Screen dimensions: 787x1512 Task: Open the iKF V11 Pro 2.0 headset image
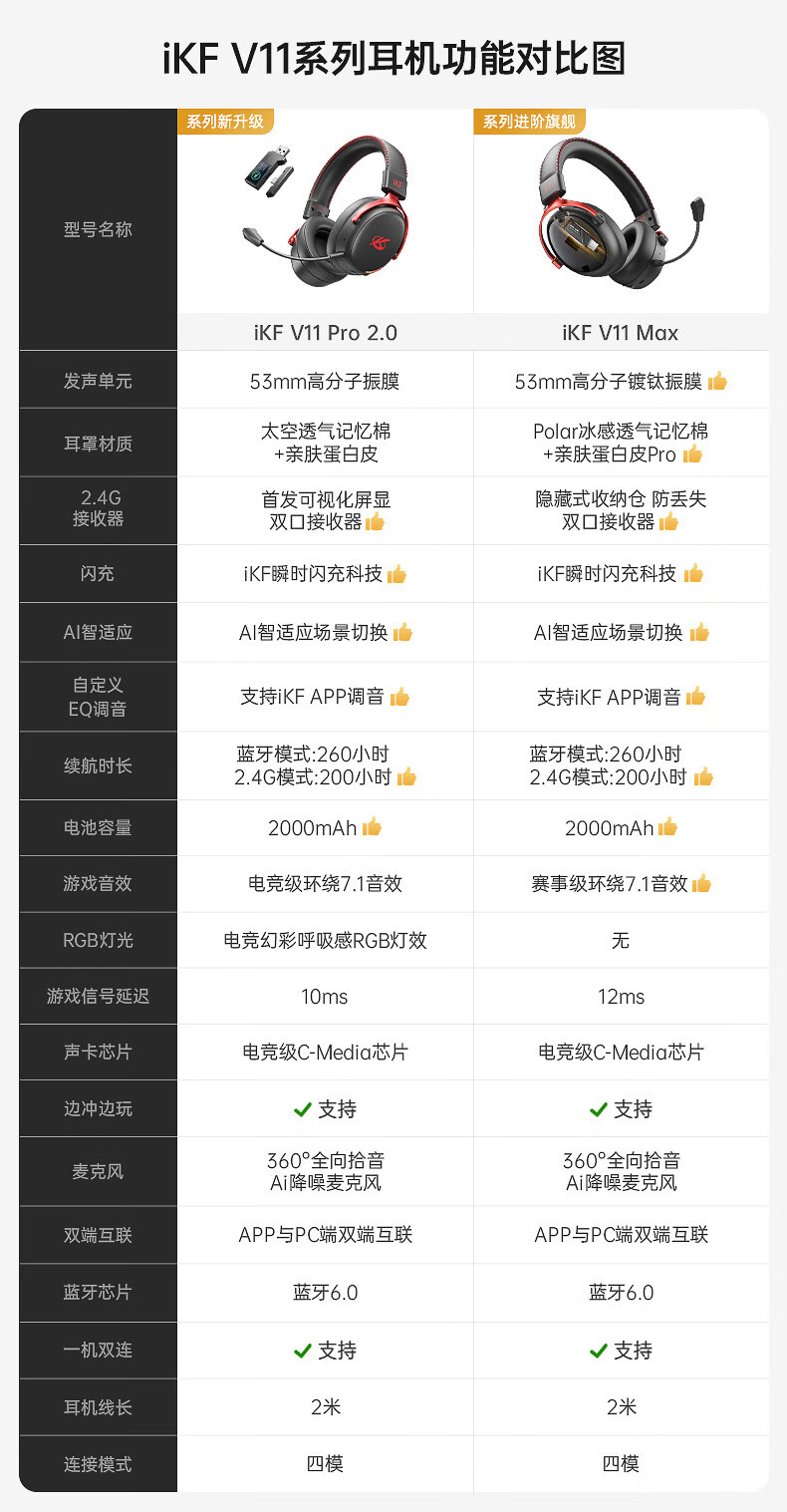(x=325, y=213)
